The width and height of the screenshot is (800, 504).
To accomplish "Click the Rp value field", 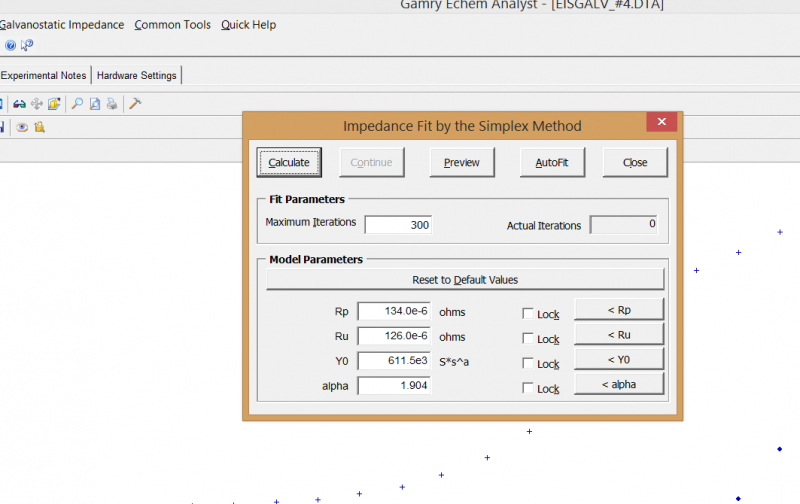I will coord(394,311).
